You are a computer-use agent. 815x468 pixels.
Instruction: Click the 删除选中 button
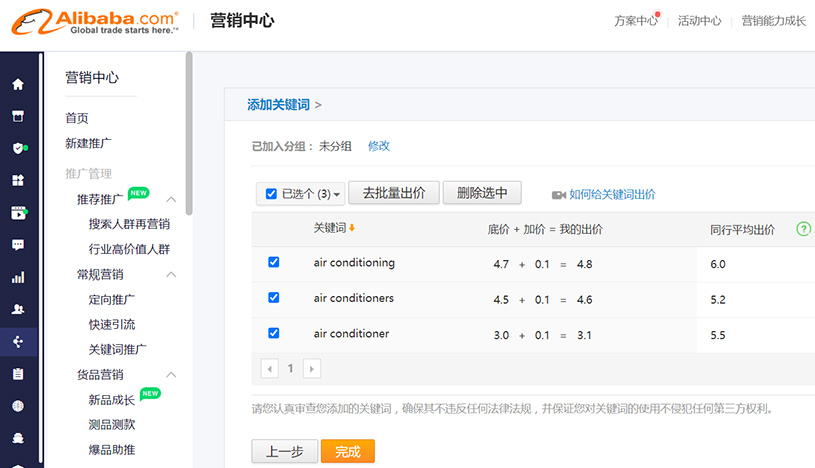click(x=482, y=193)
